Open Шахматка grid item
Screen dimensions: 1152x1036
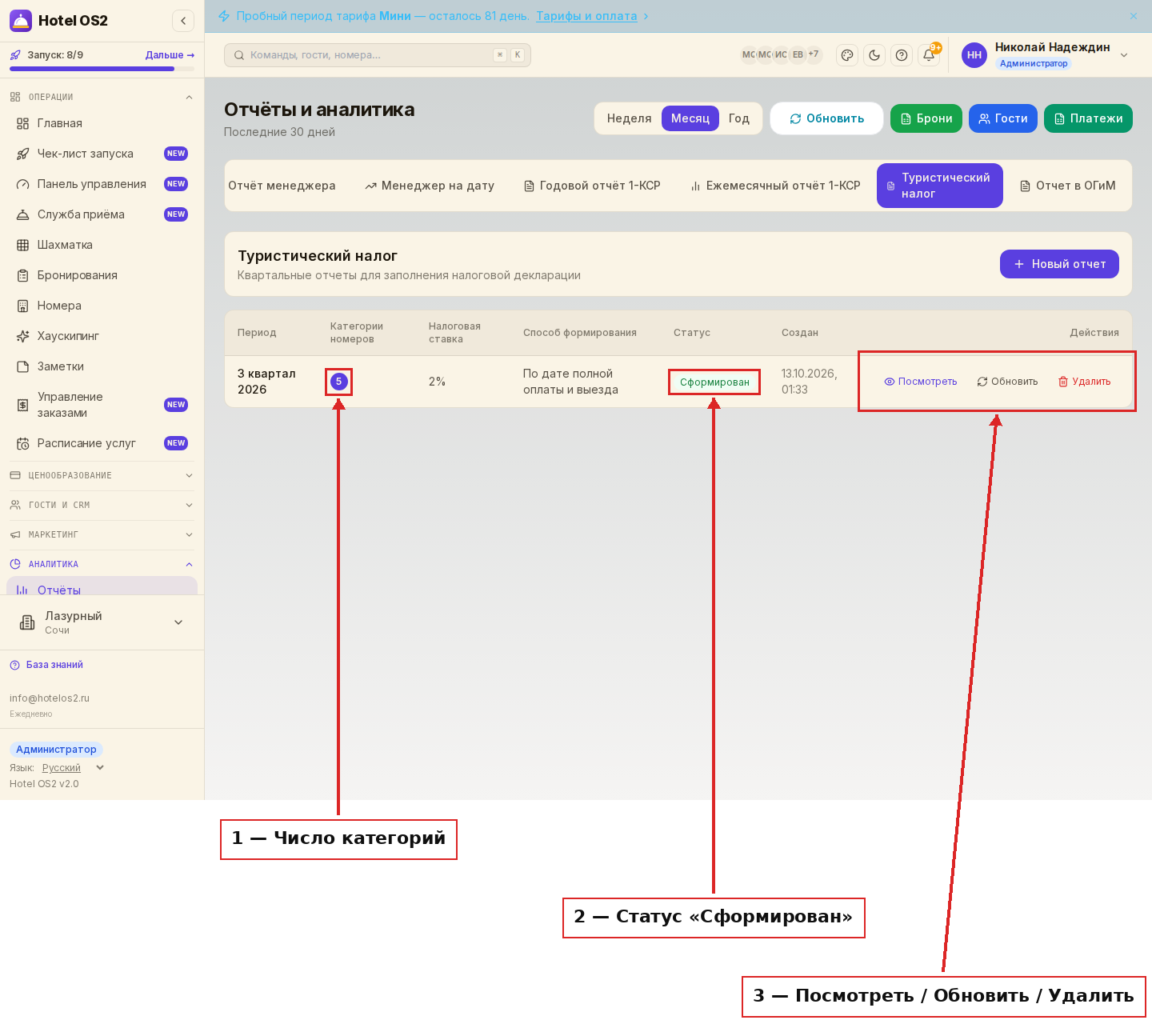coord(102,245)
